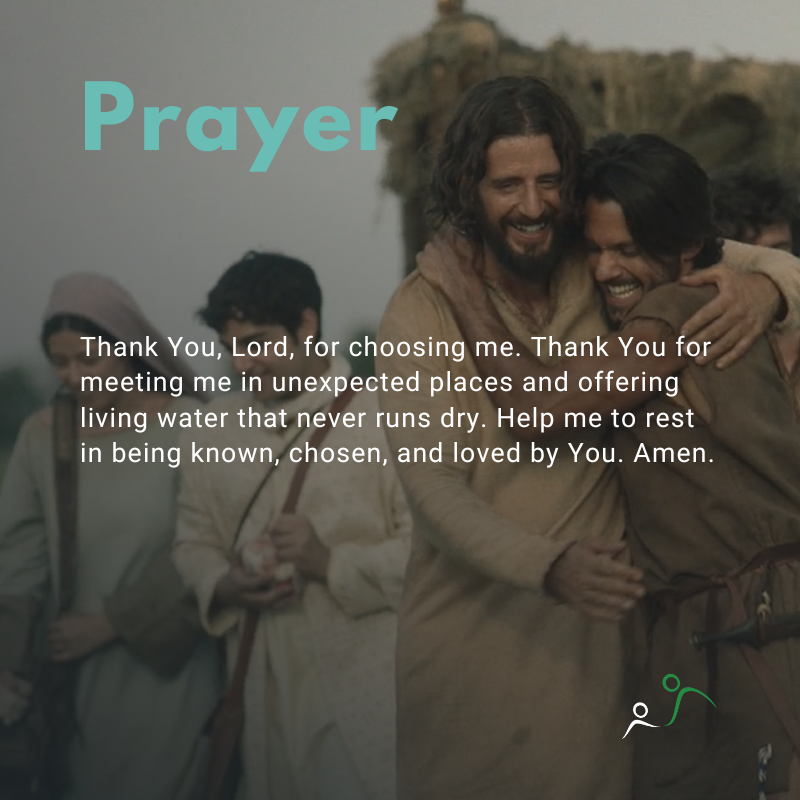
Task: Click the thatched straw structure in background
Action: (587, 102)
